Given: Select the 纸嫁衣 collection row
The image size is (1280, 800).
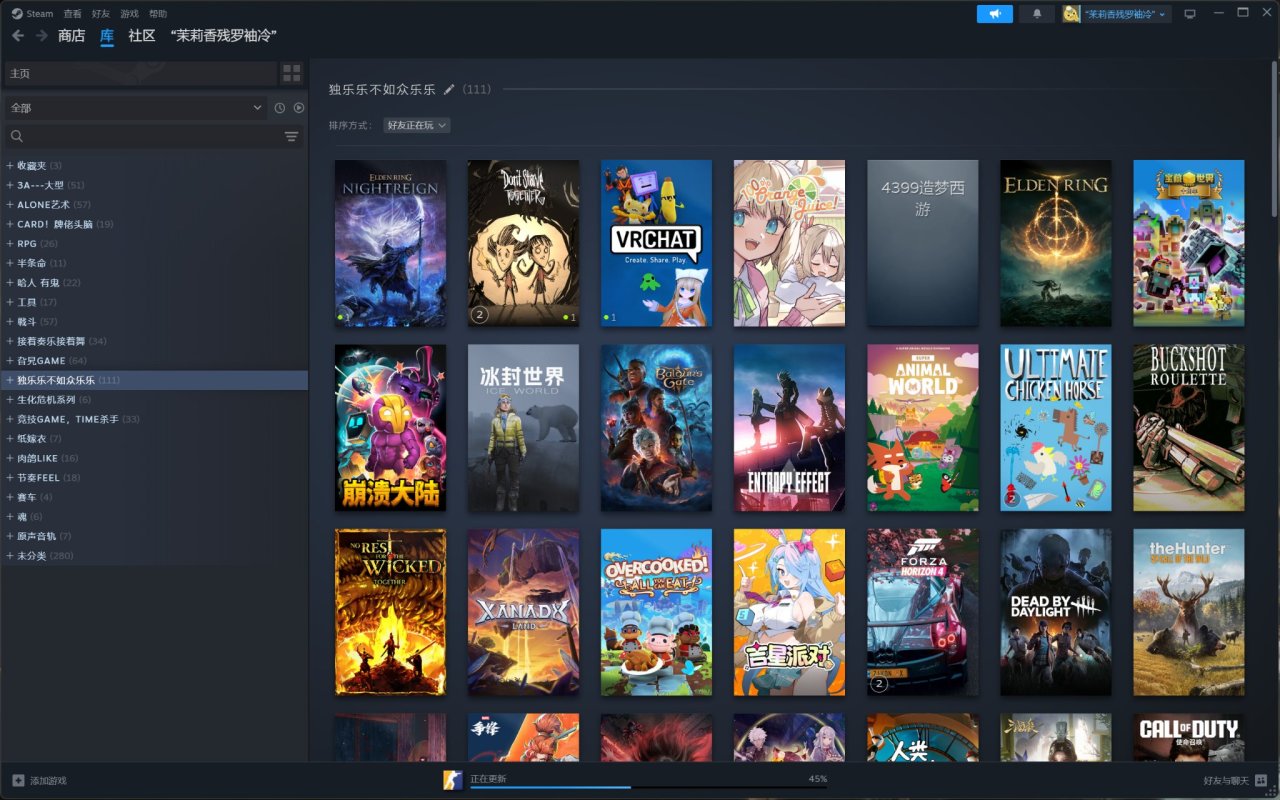Looking at the screenshot, I should pyautogui.click(x=154, y=439).
